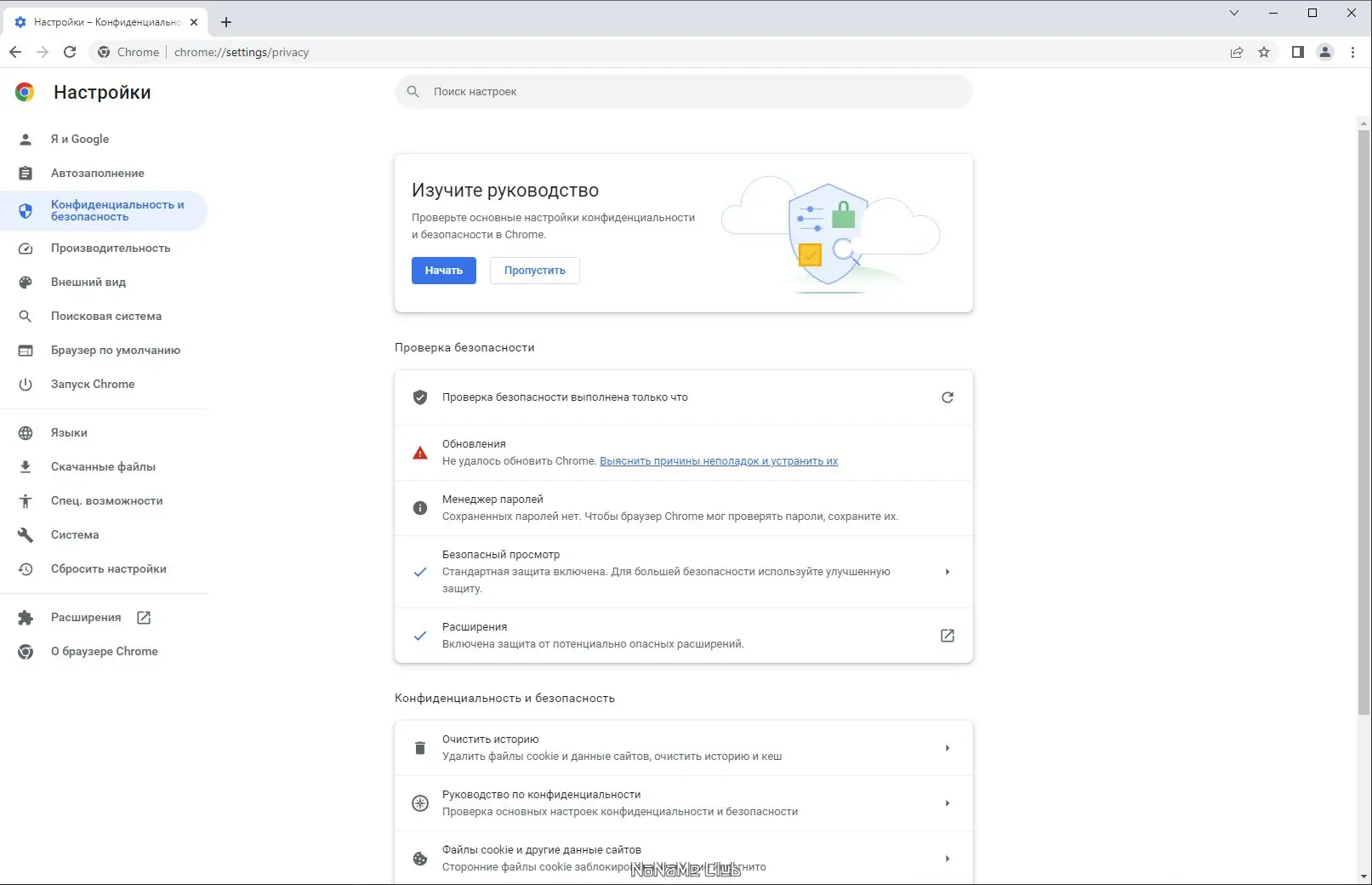This screenshot has width=1372, height=885.
Task: Select Производительность in the sidebar
Action: pyautogui.click(x=111, y=248)
